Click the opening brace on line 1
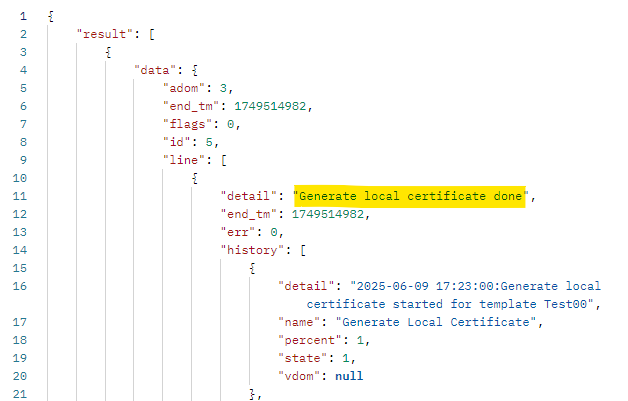Screen dimensions: 628x401 [x=51, y=16]
